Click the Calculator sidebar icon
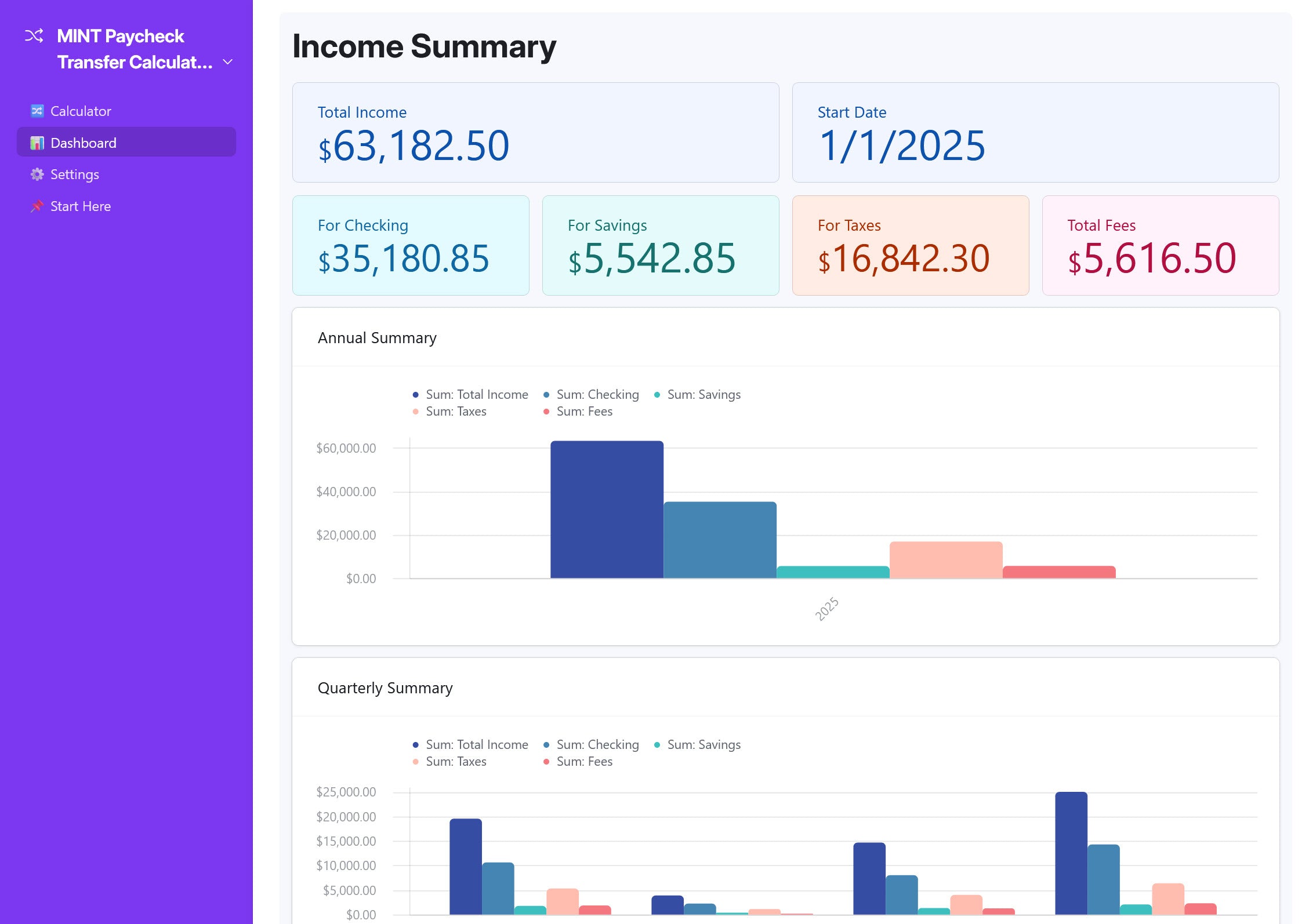This screenshot has width=1309, height=924. coord(37,111)
